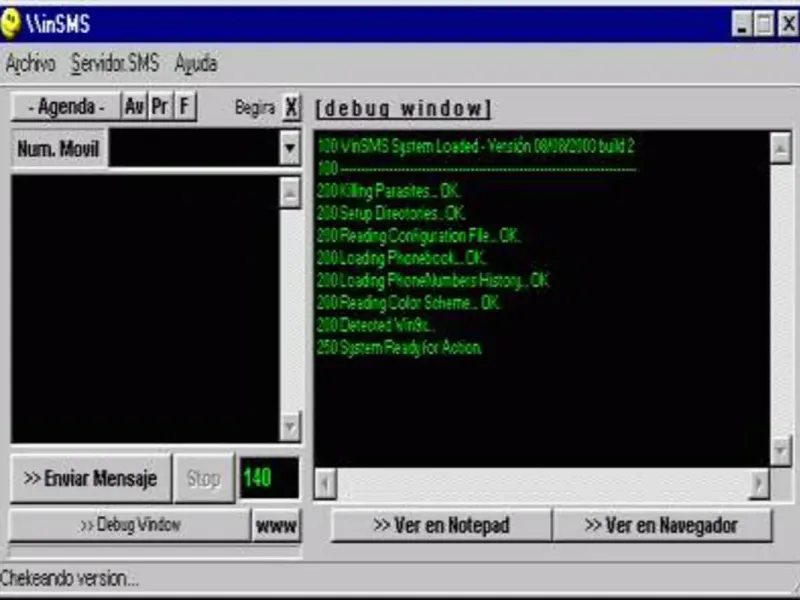Click log line 'Detected Win9x'
This screenshot has width=800, height=600.
tap(376, 325)
